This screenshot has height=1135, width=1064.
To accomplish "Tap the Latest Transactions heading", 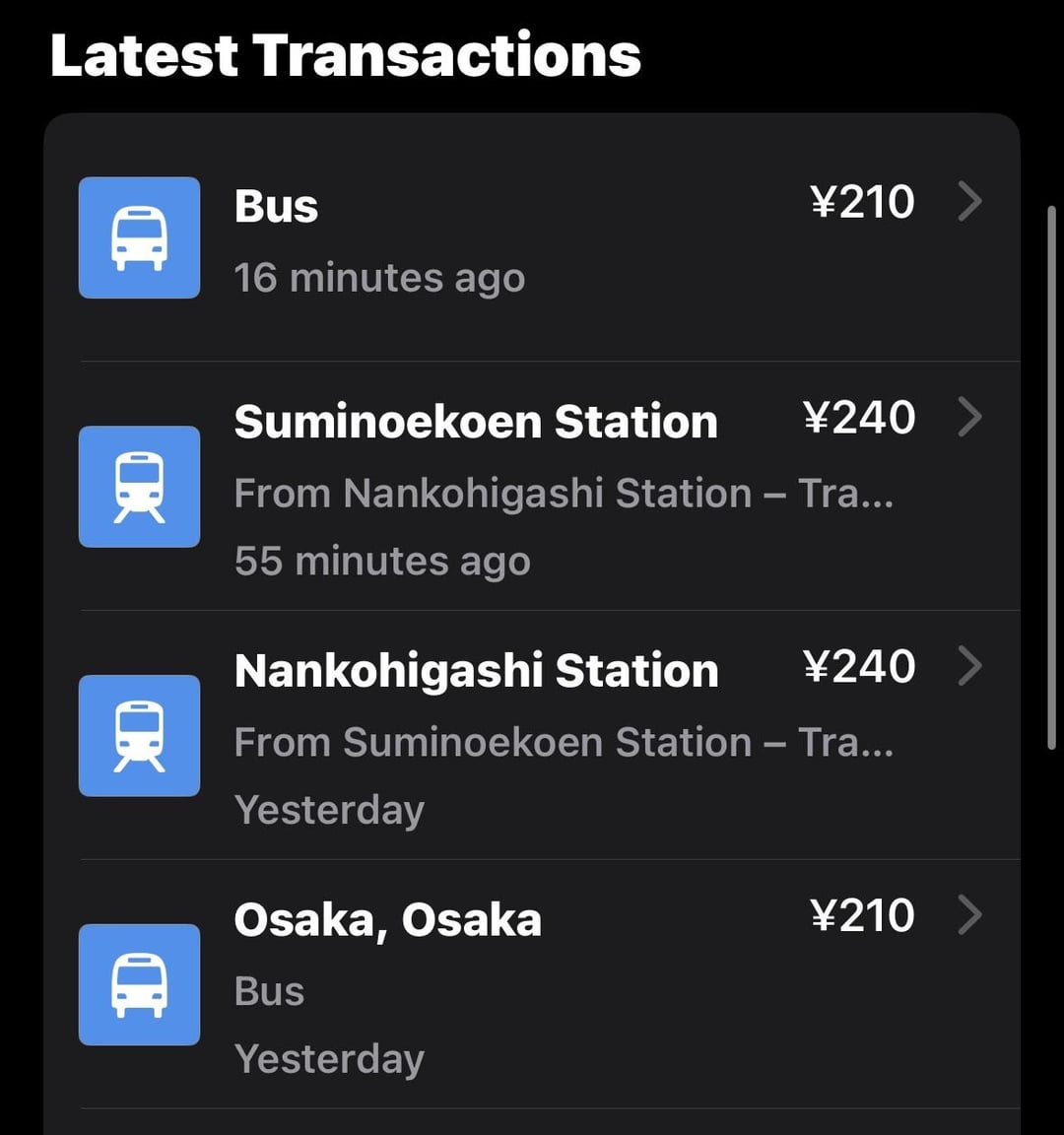I will coord(345,55).
